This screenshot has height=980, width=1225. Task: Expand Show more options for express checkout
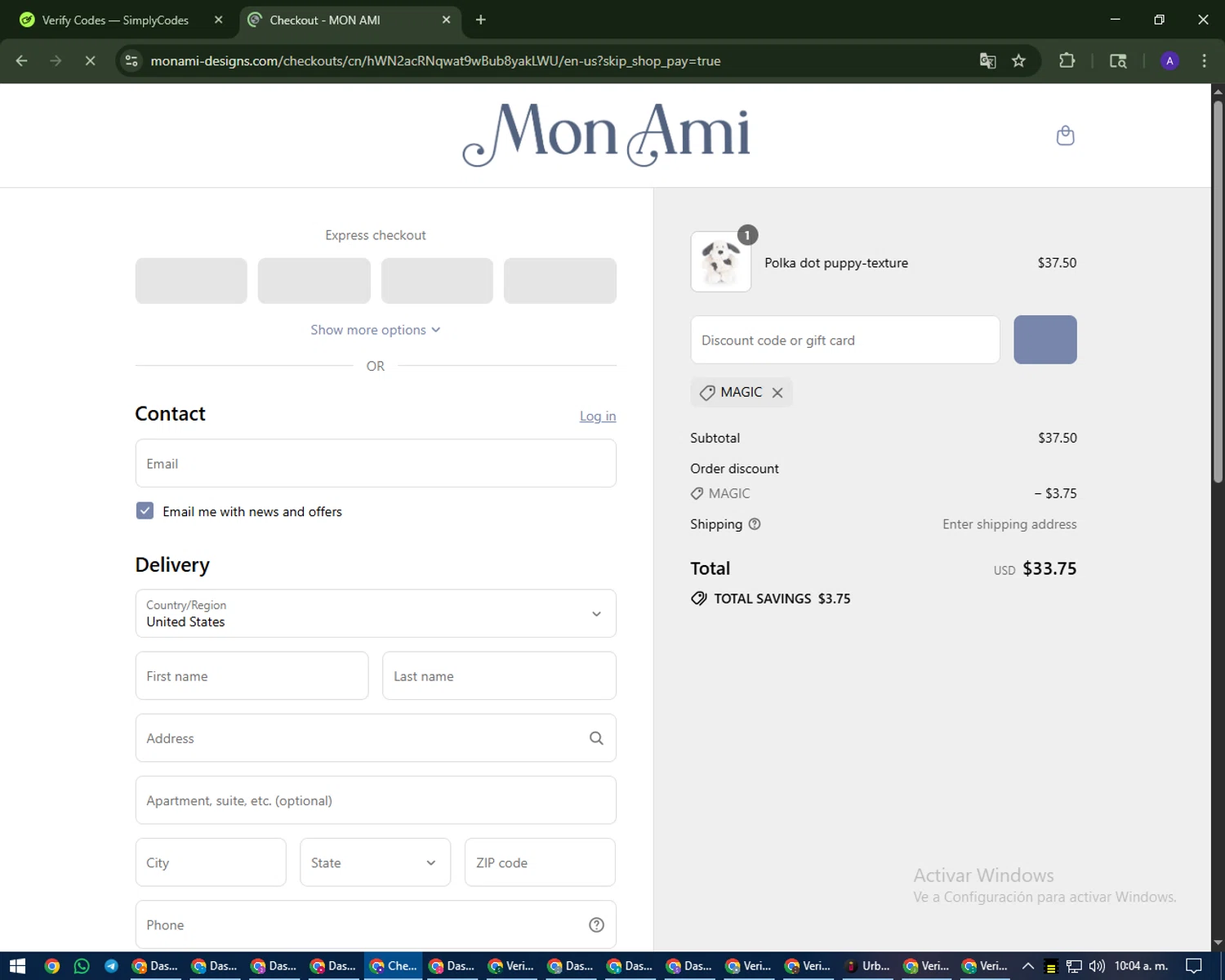click(x=375, y=330)
